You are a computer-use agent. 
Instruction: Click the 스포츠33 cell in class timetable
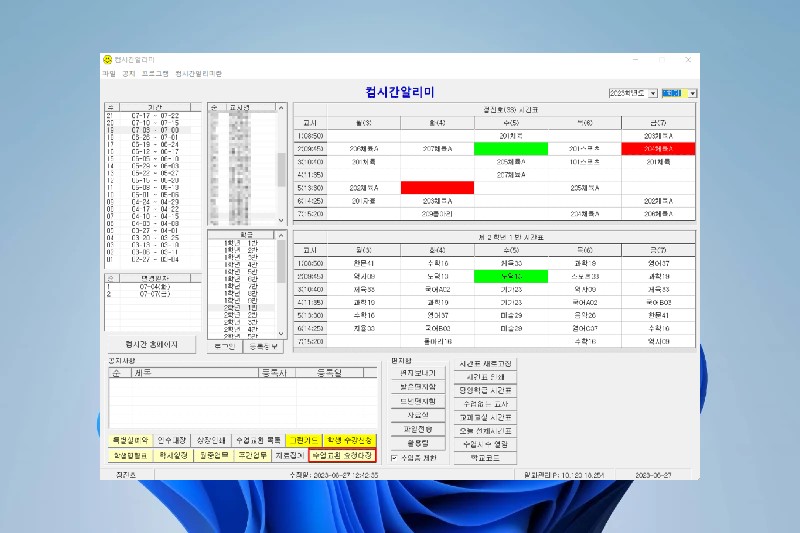pyautogui.click(x=585, y=276)
